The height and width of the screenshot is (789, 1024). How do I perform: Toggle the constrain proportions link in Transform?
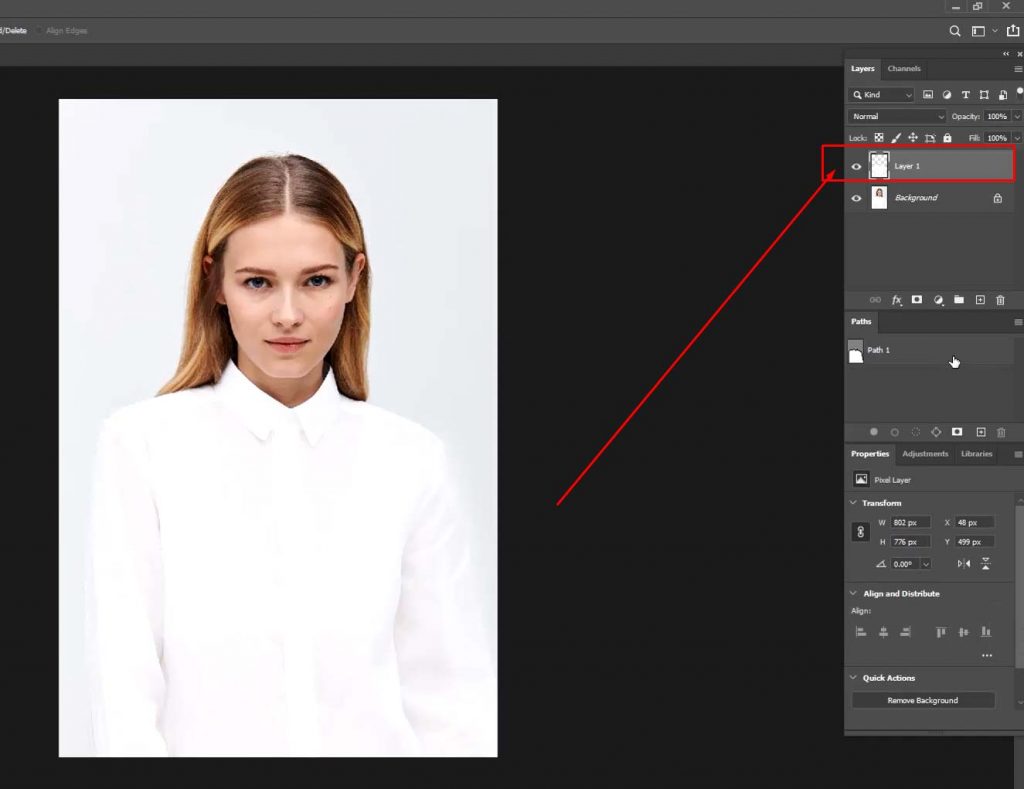pos(860,531)
